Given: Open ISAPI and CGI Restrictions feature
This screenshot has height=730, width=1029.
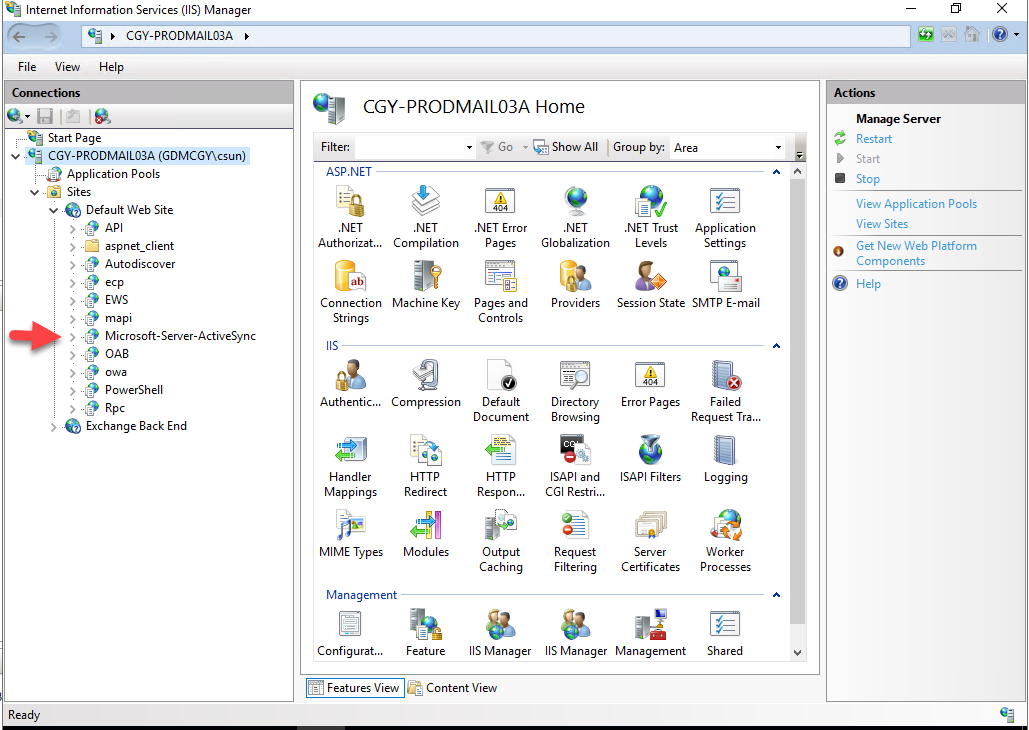Looking at the screenshot, I should click(x=576, y=466).
